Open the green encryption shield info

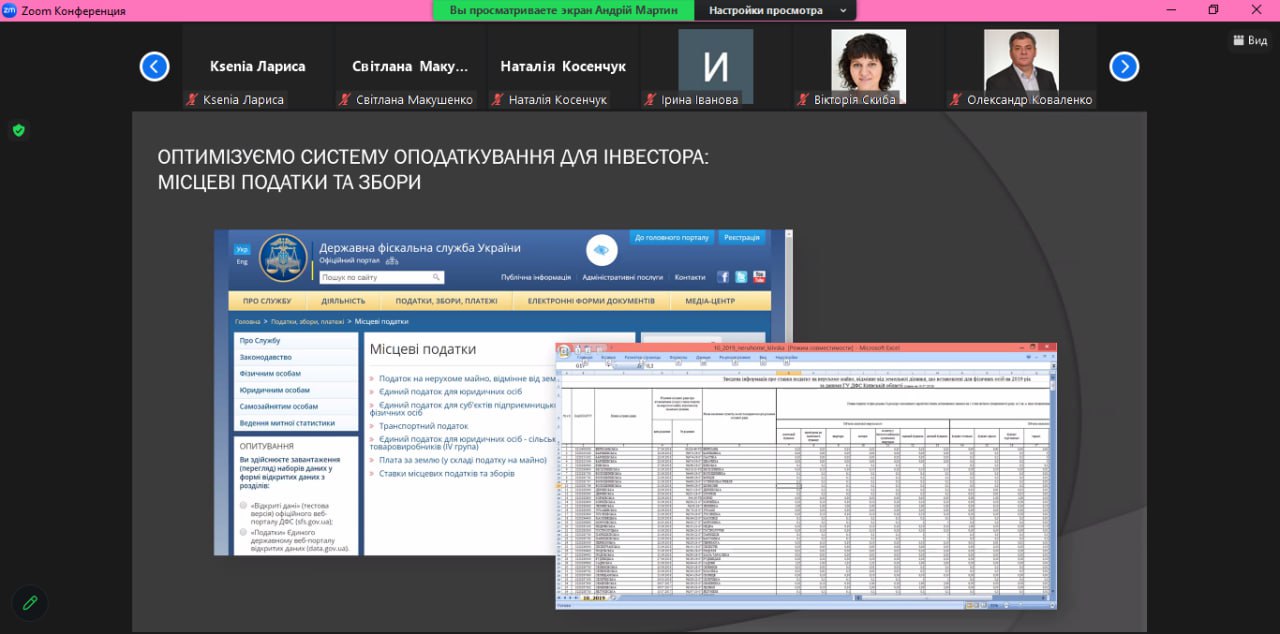click(18, 130)
